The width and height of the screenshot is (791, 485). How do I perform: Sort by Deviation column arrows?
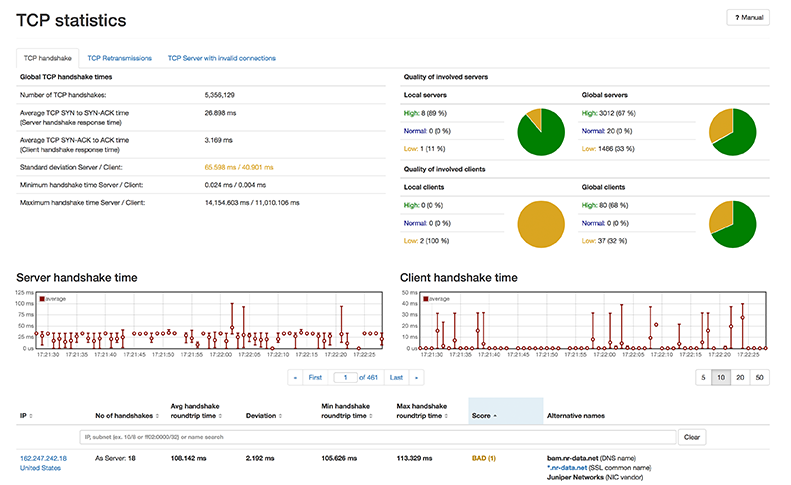click(x=280, y=416)
